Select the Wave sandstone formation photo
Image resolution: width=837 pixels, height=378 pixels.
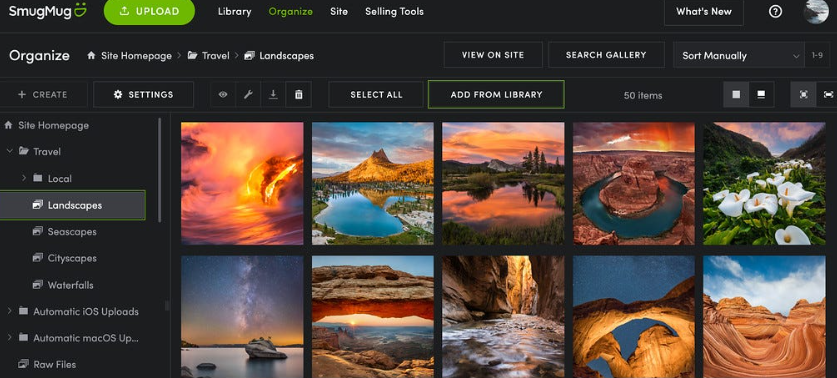[764, 317]
